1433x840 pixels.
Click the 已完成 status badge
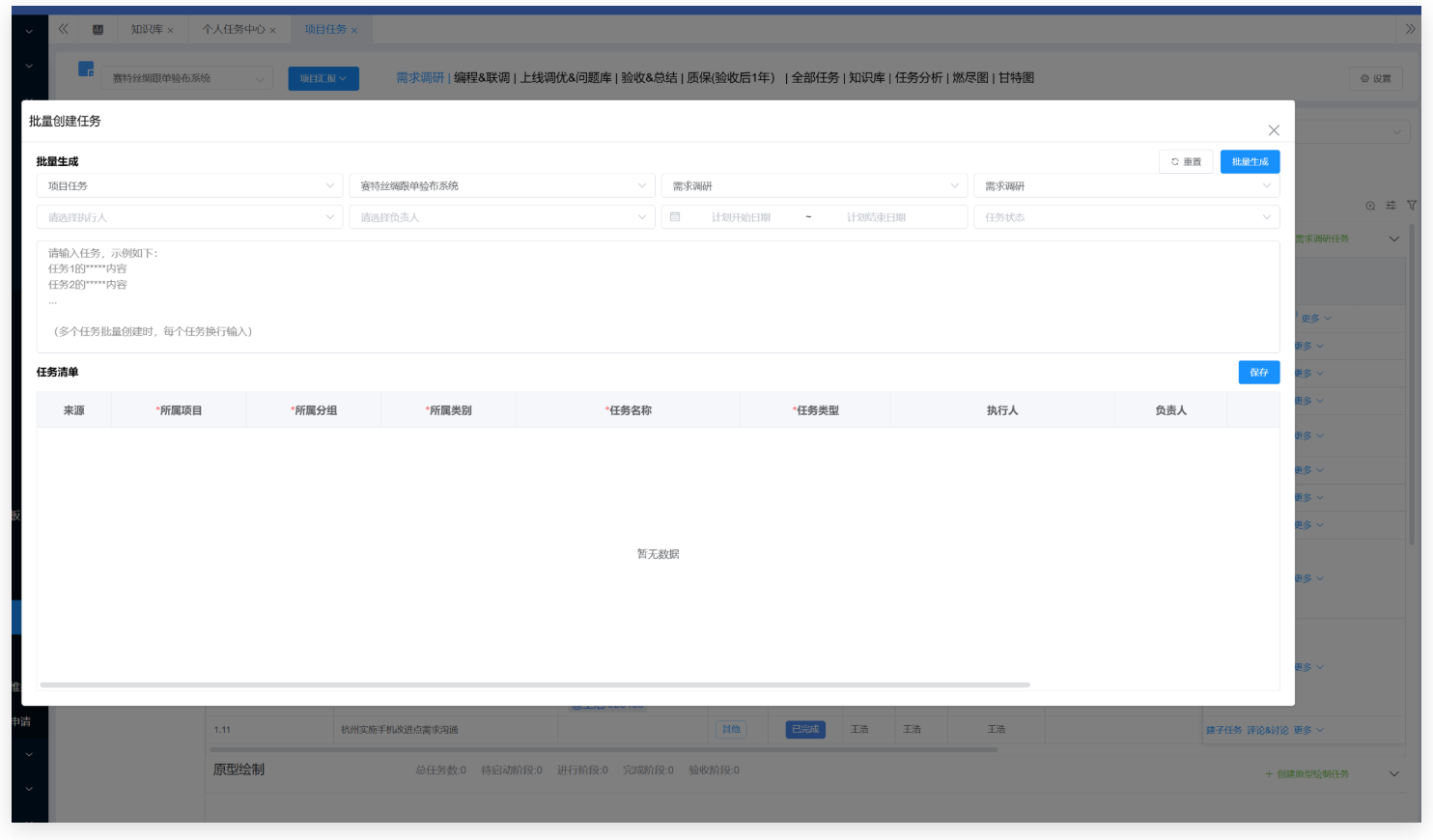pyautogui.click(x=805, y=730)
